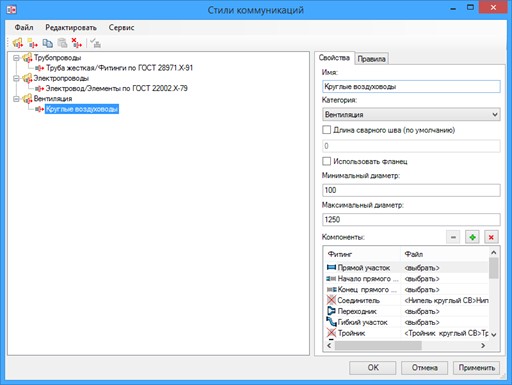The height and width of the screenshot is (385, 512).
Task: Click the Прямой участок fitting icon
Action: (x=331, y=267)
